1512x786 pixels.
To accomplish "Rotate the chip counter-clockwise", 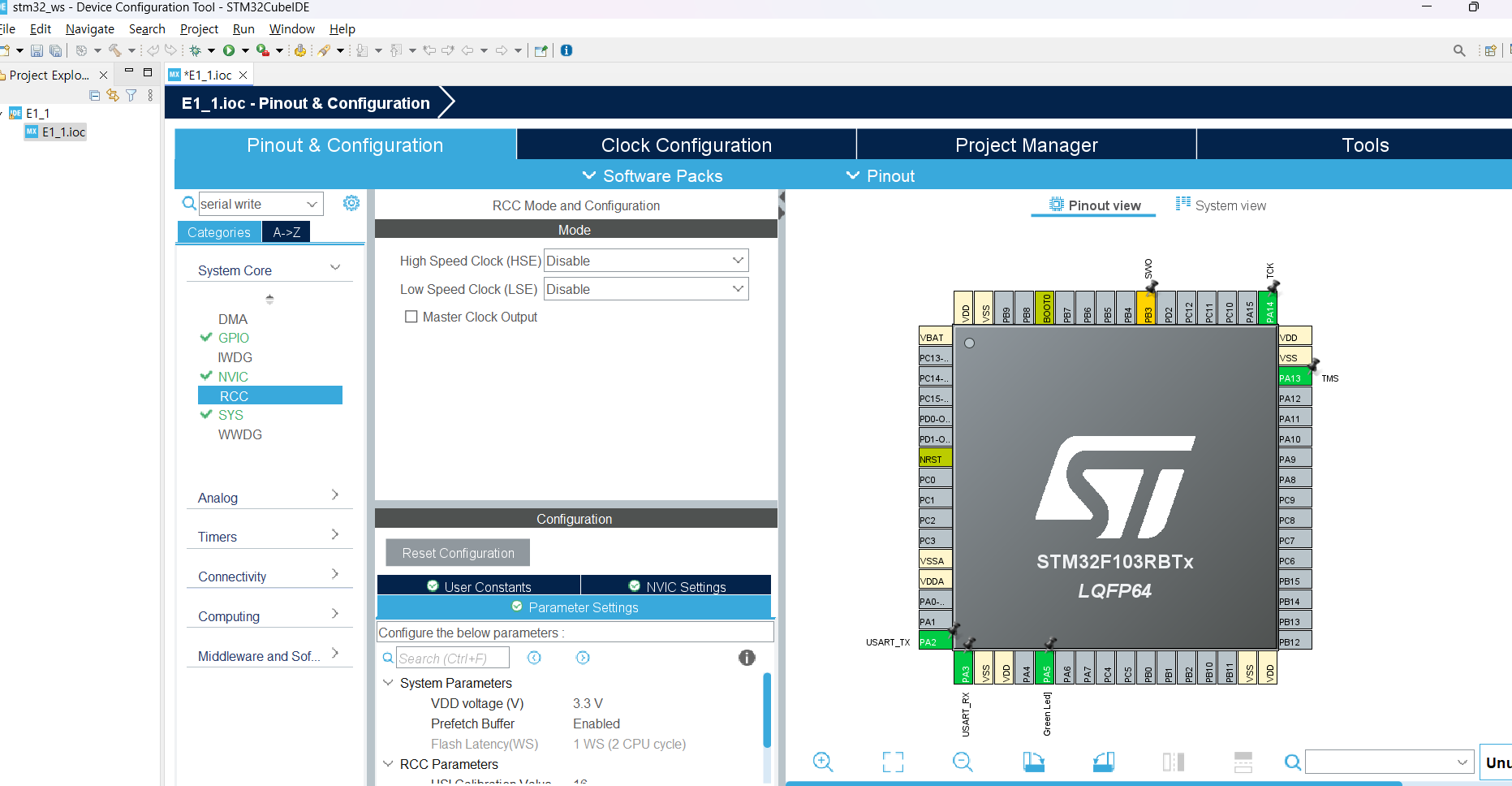I will coord(1104,762).
